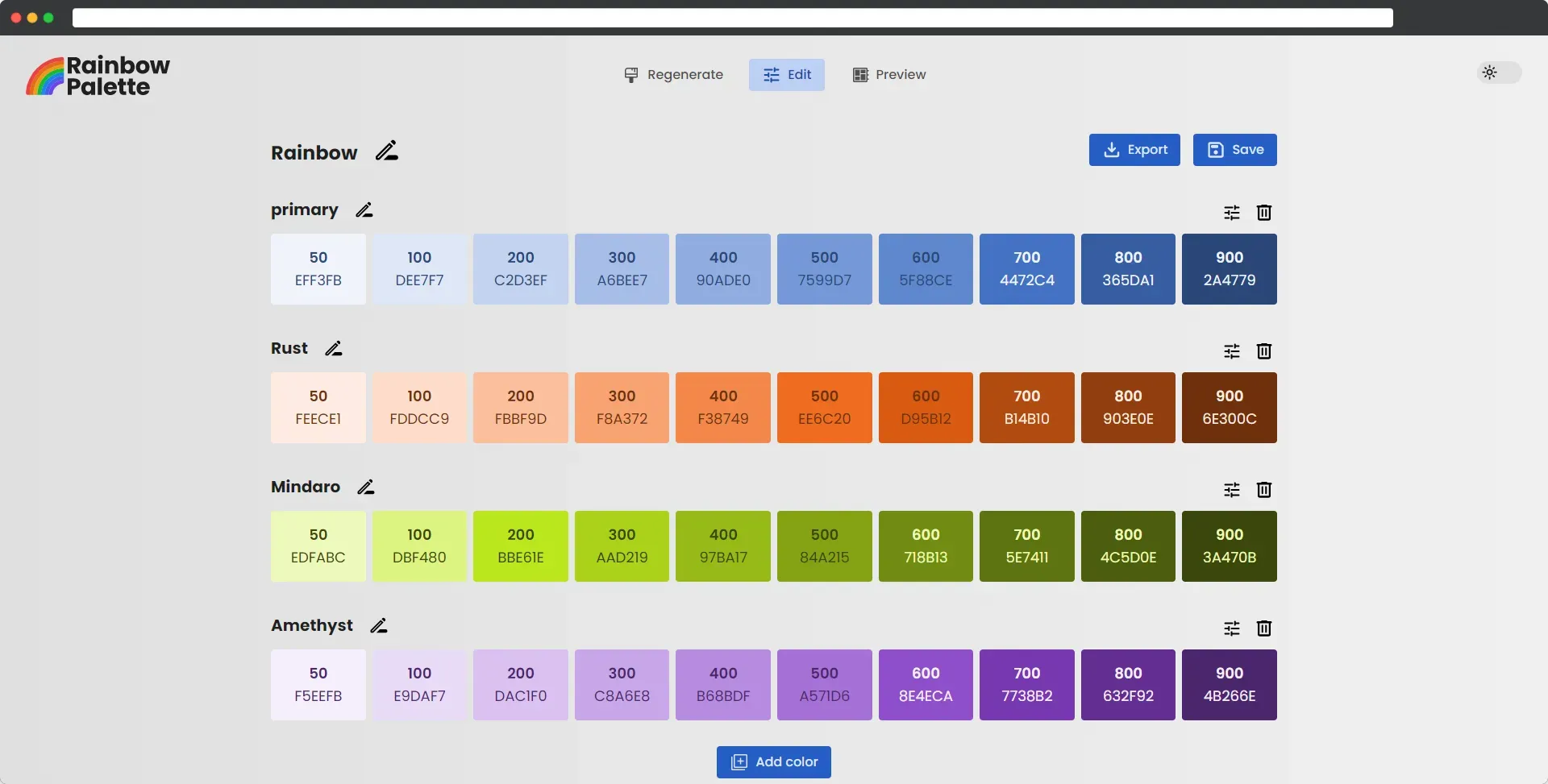Edit the Mindaro row name
Image resolution: width=1548 pixels, height=784 pixels.
[366, 487]
